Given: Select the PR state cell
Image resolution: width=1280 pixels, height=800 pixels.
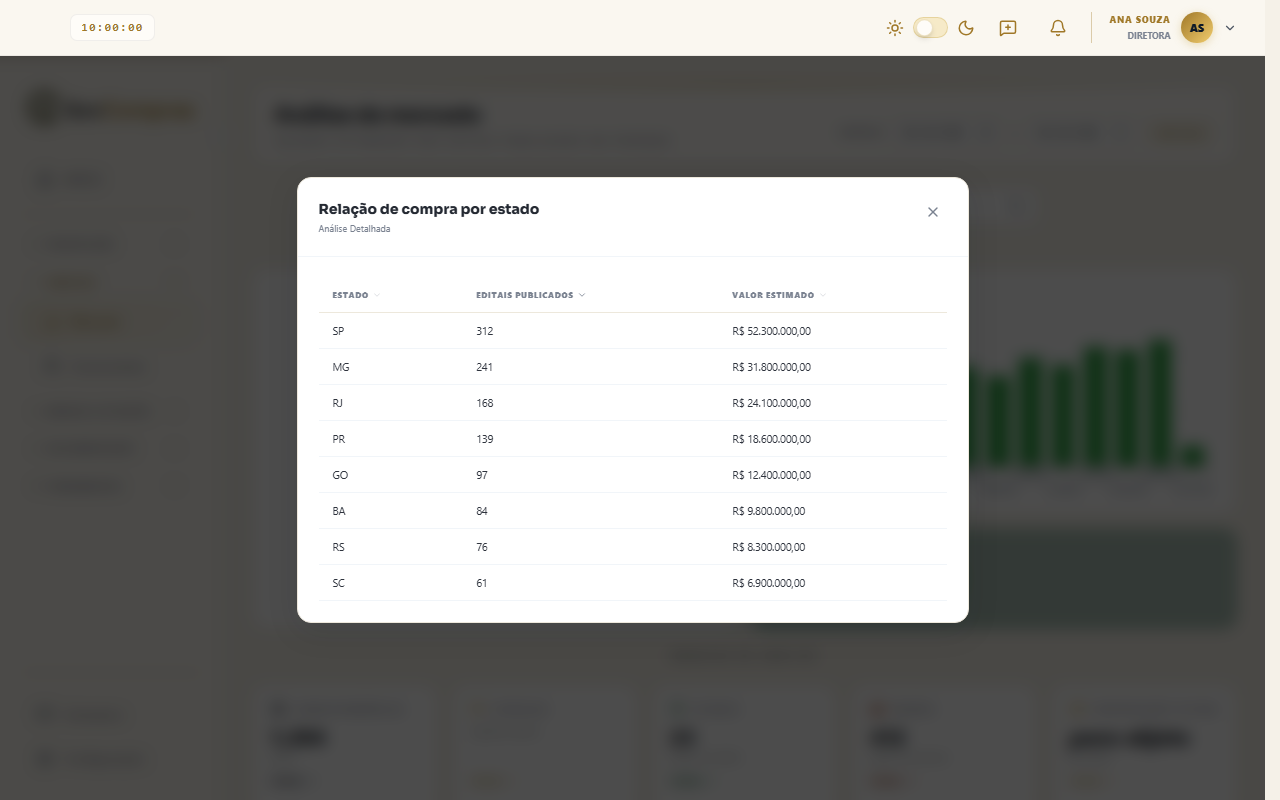Looking at the screenshot, I should 339,439.
